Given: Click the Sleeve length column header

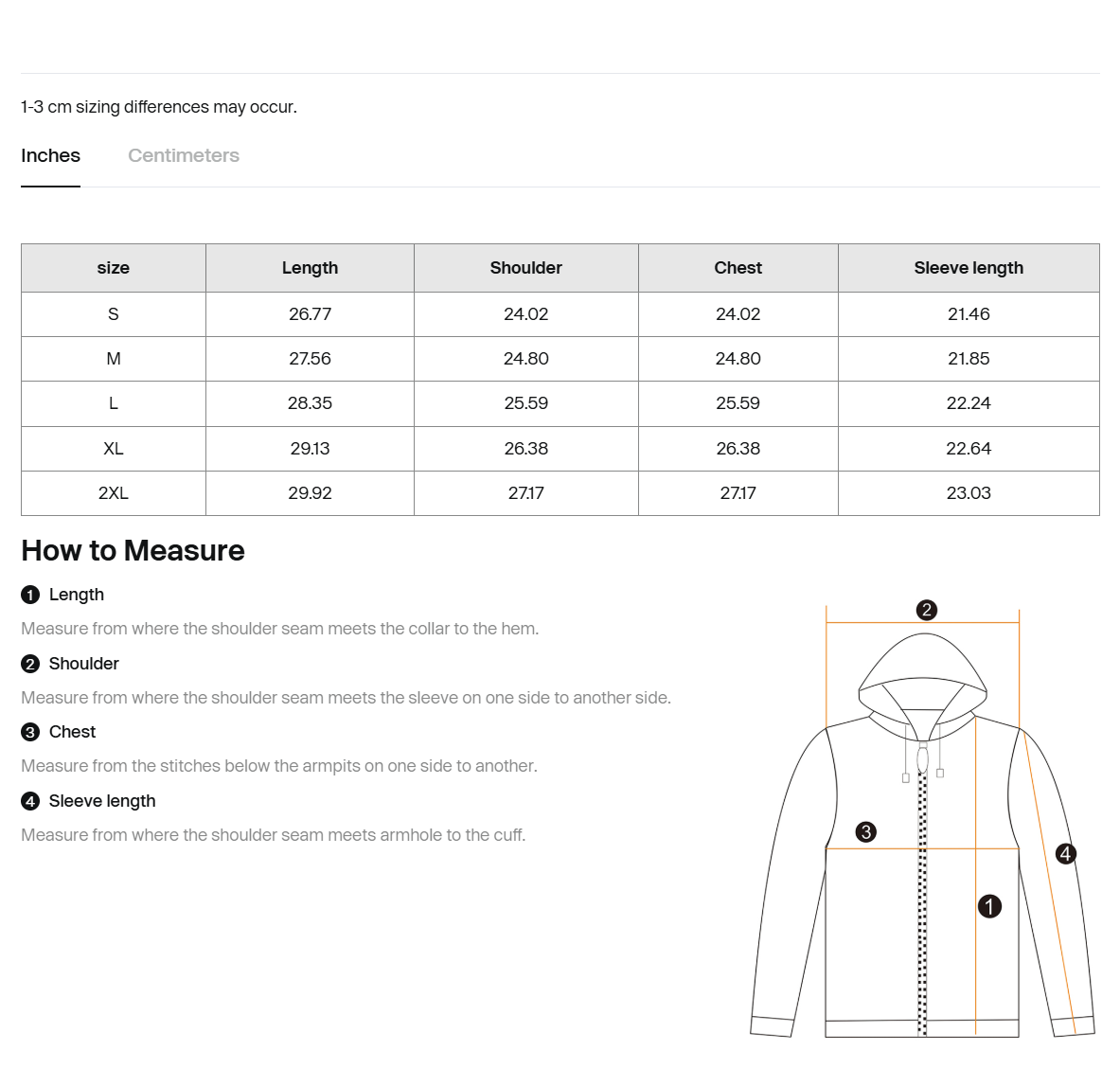Looking at the screenshot, I should (969, 268).
